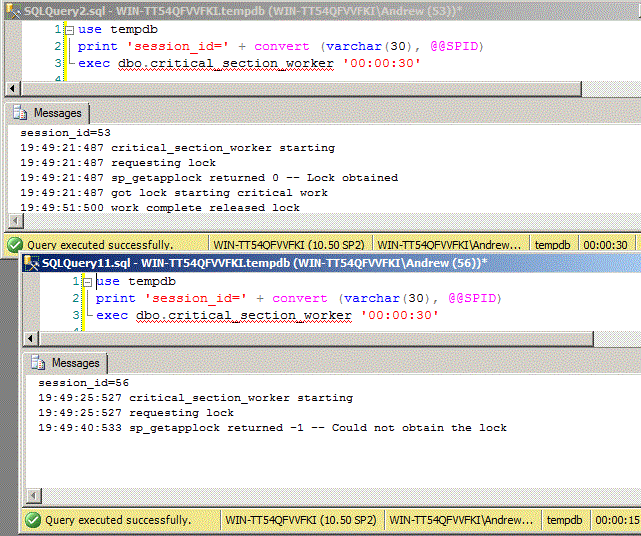Click tempdb database in bottom status bar
The height and width of the screenshot is (536, 641).
click(x=564, y=520)
